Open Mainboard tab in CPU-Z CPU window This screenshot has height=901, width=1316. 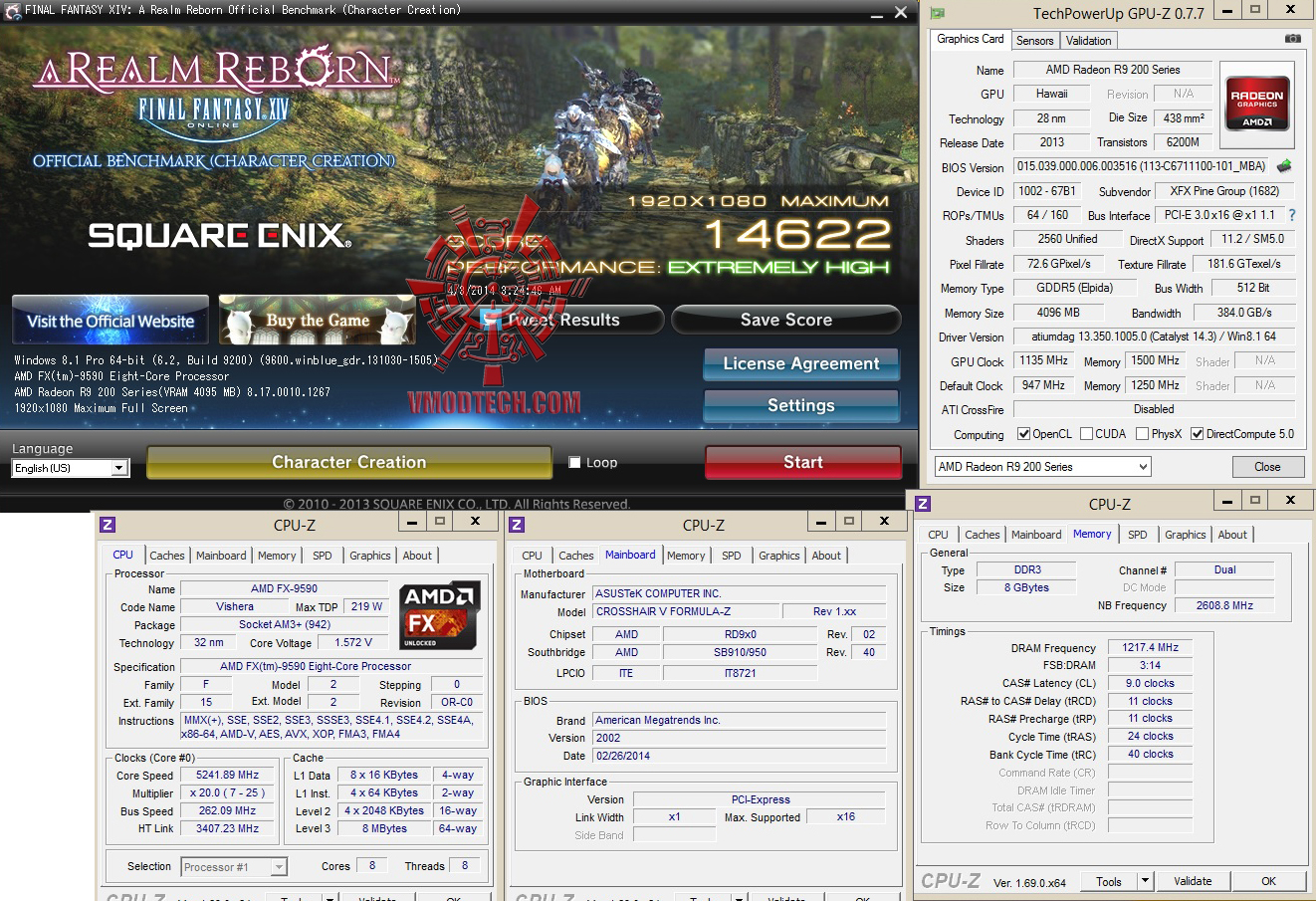pyautogui.click(x=221, y=556)
